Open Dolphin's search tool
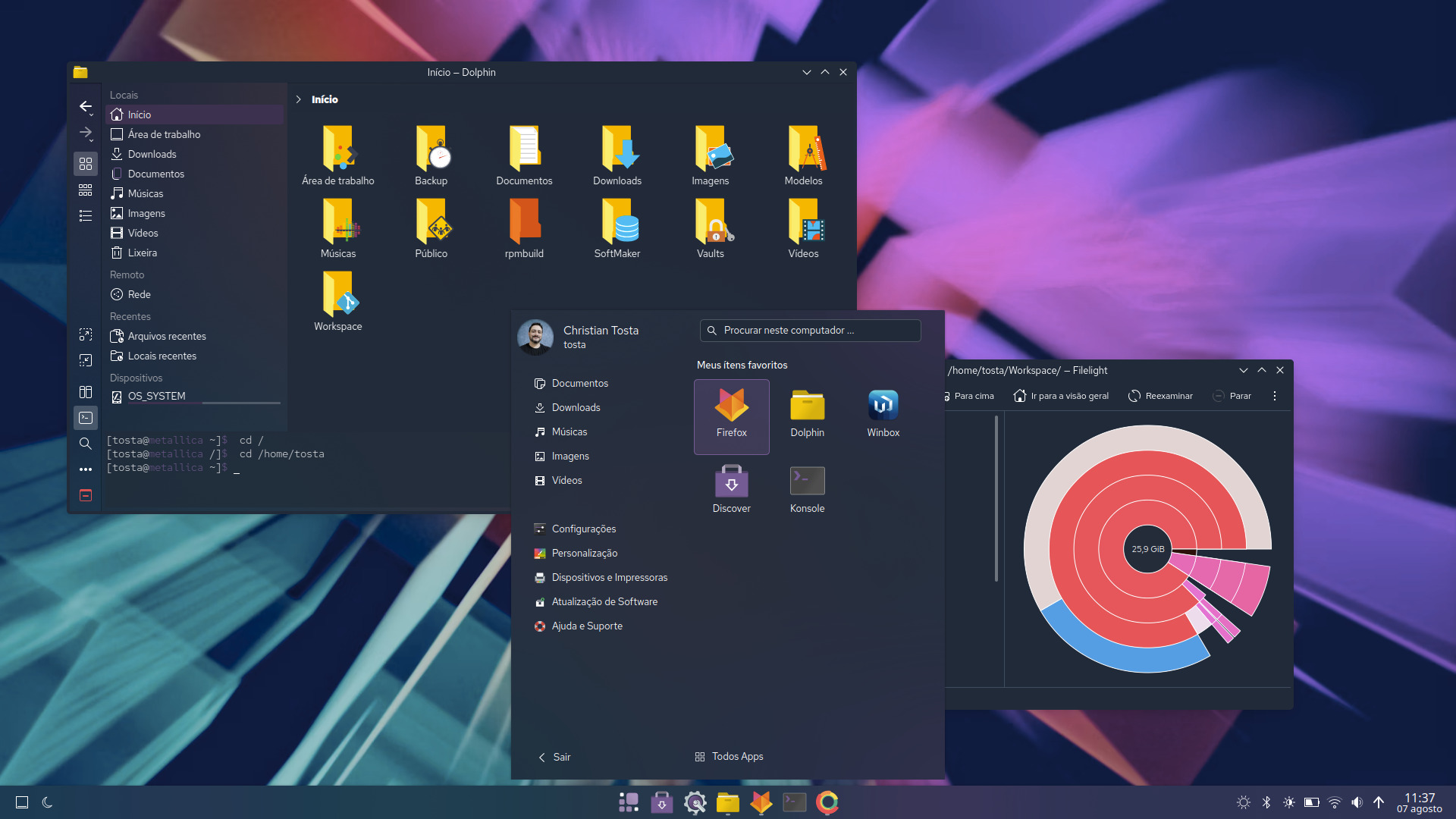 [x=86, y=444]
